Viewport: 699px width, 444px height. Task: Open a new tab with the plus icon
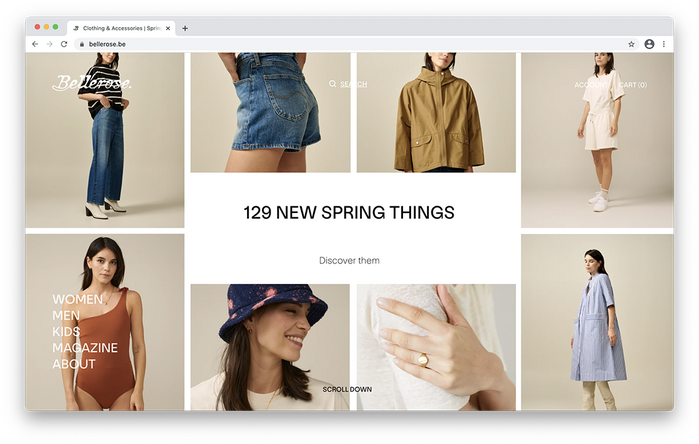pyautogui.click(x=185, y=28)
